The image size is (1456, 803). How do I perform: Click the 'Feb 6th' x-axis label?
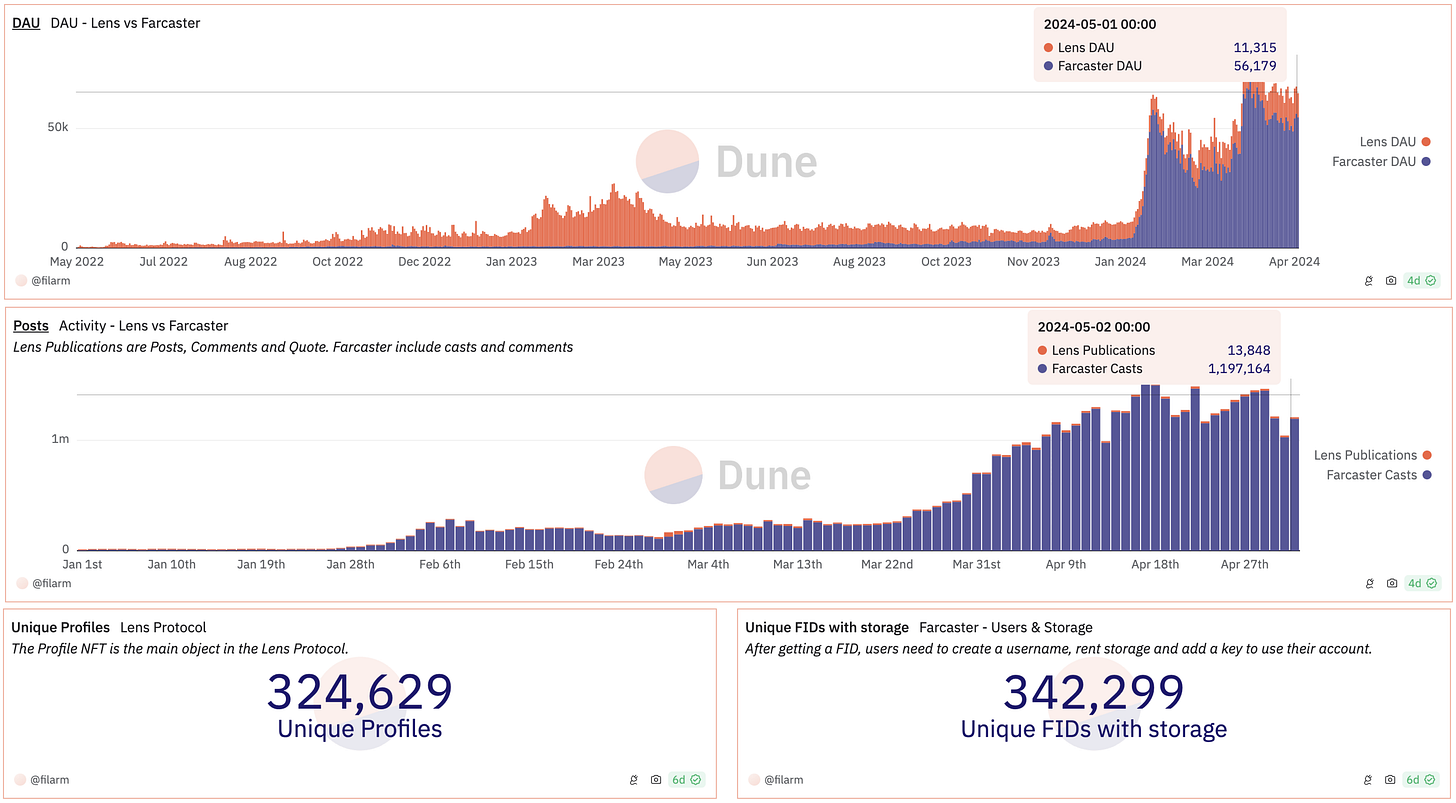(440, 565)
